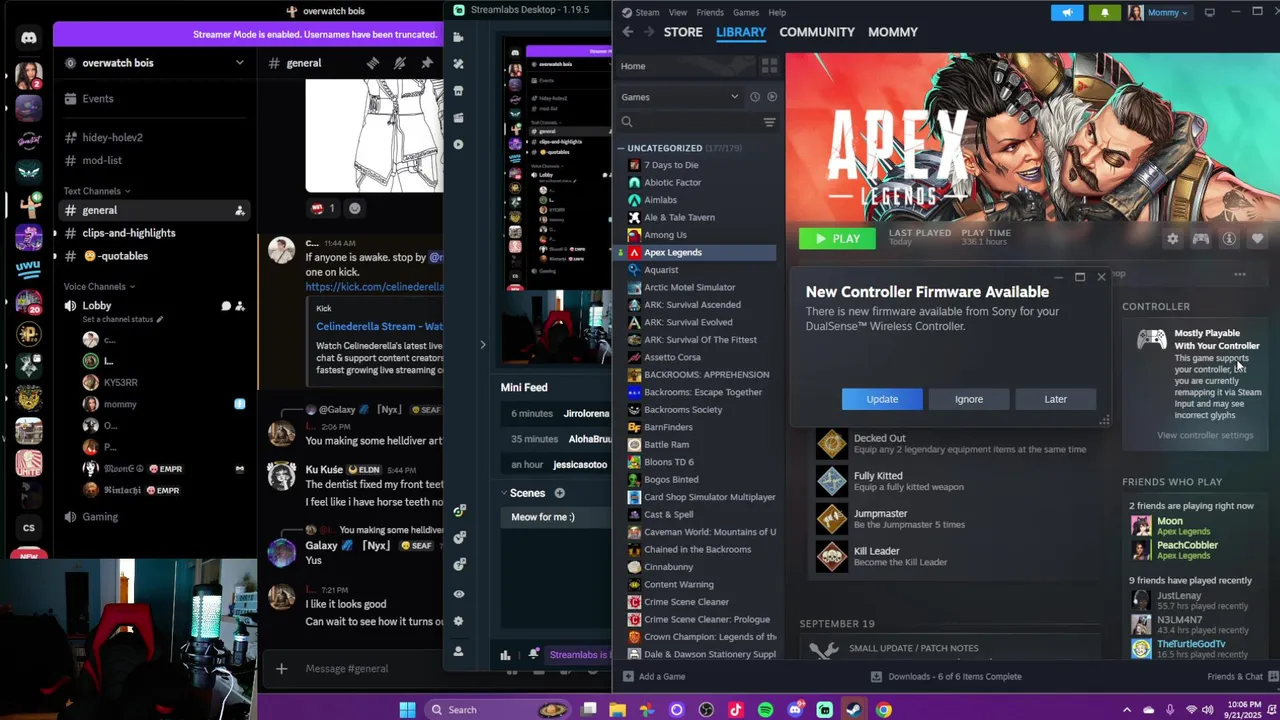This screenshot has width=1280, height=720.
Task: Collapse the Uncategorized games list
Action: 620,148
